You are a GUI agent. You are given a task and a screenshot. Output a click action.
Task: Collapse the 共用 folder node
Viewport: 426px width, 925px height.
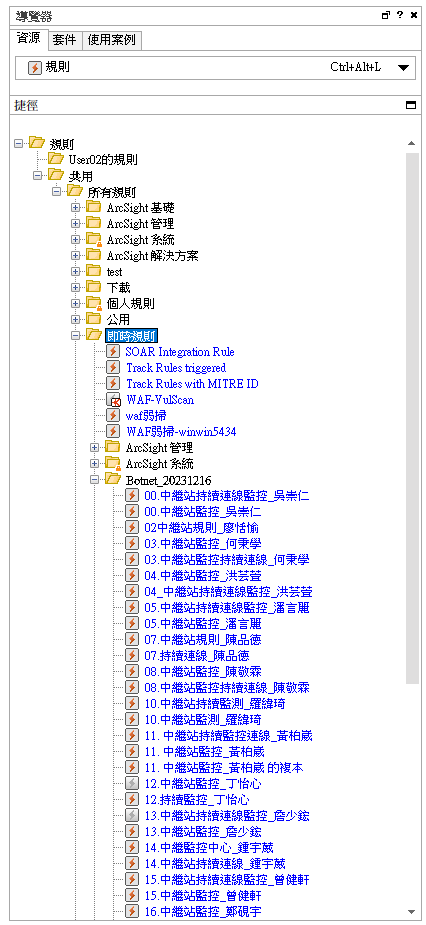point(38,175)
